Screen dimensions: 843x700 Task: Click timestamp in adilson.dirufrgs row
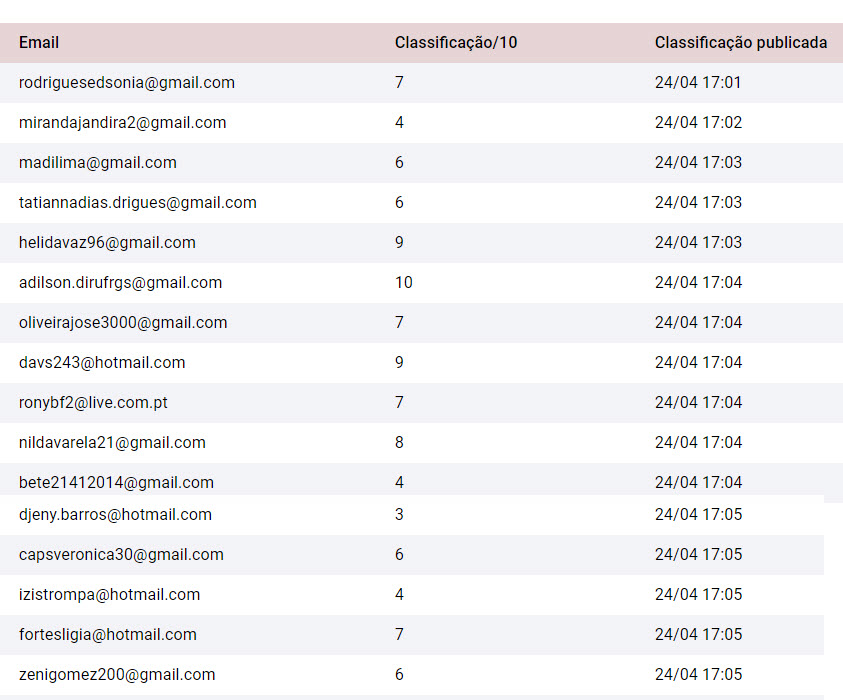[x=698, y=282]
